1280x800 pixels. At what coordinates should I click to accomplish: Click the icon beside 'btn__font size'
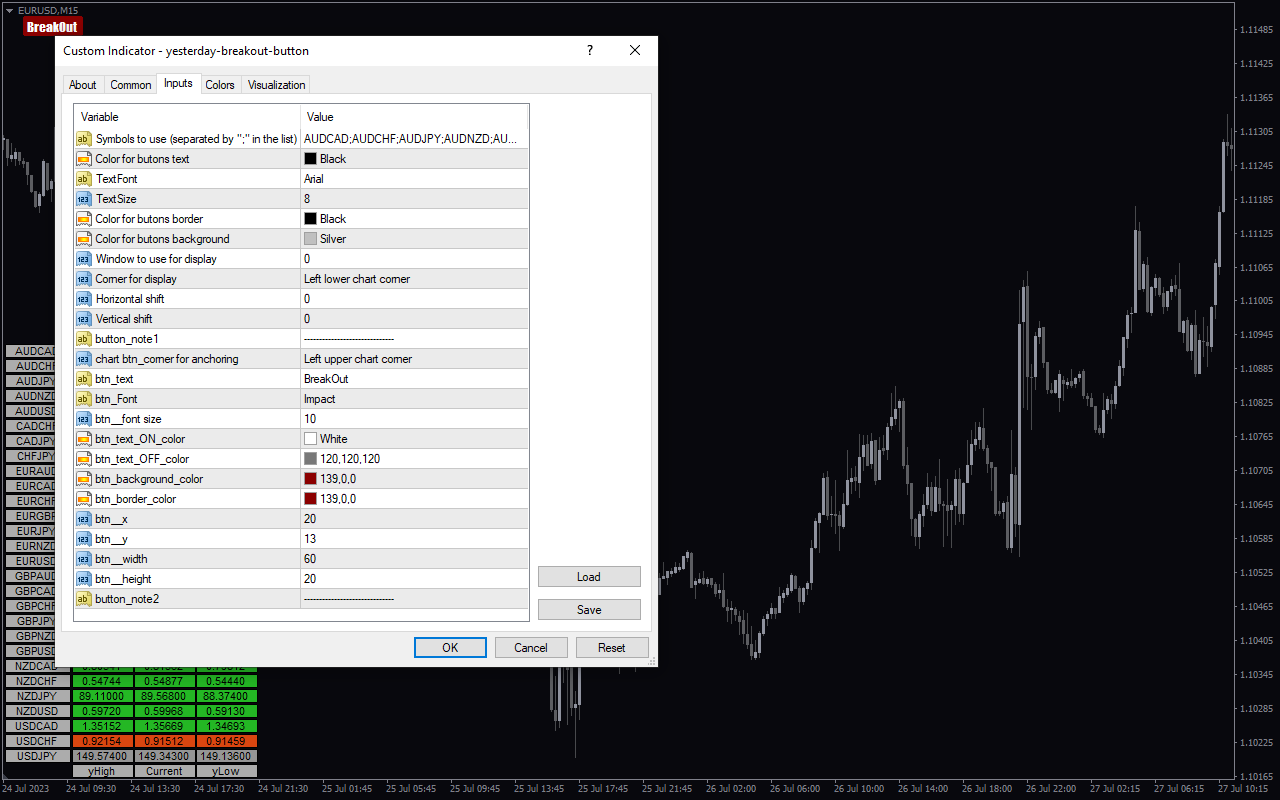tap(84, 419)
